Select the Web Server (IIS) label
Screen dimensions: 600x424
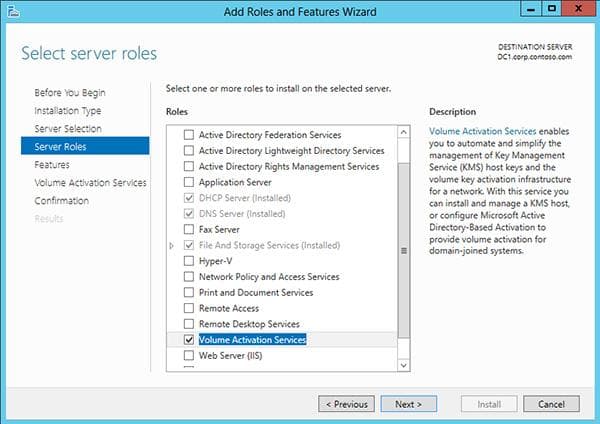click(x=230, y=356)
